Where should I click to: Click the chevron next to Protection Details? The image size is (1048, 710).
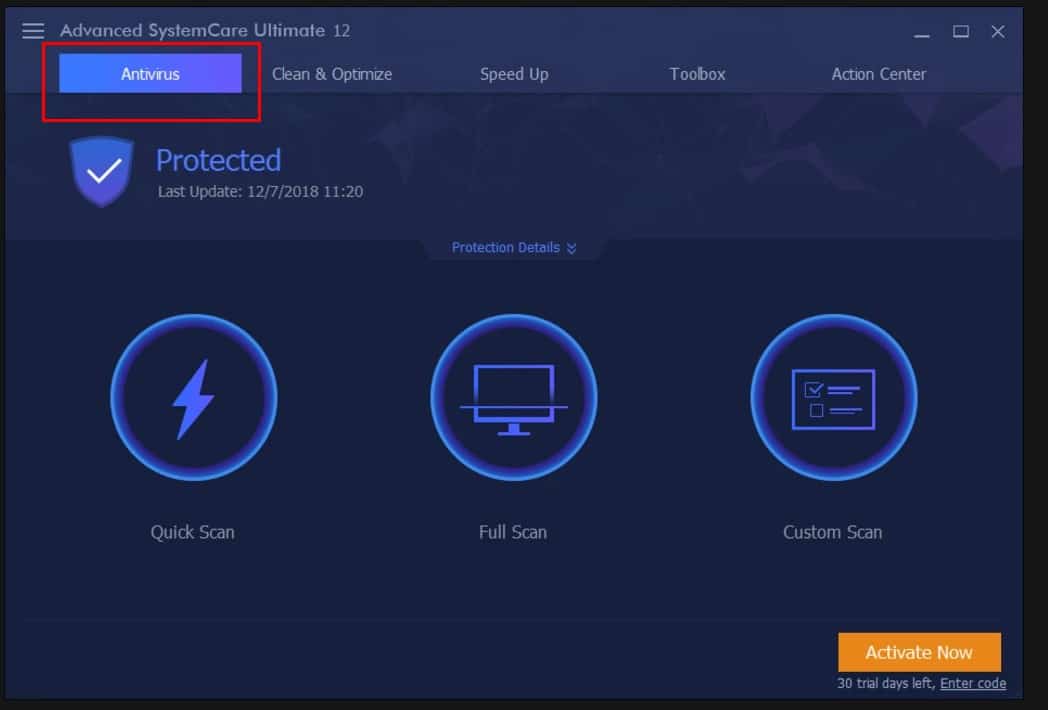point(571,247)
